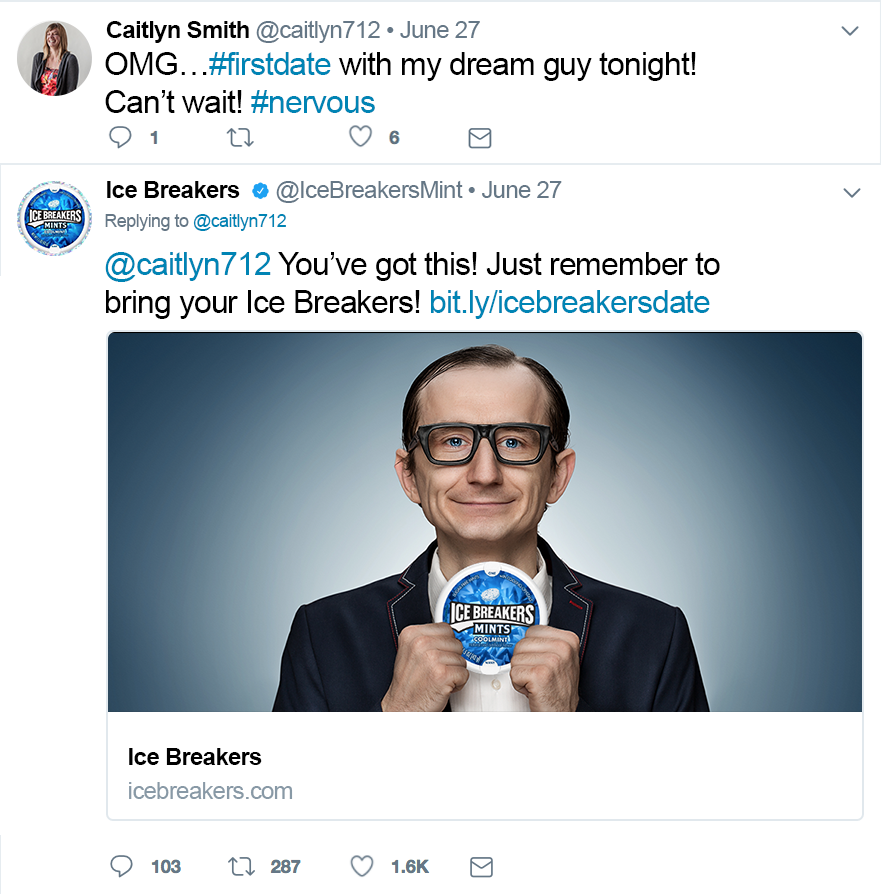
Task: Visit the icebreakers.com card footer
Action: pyautogui.click(x=485, y=766)
